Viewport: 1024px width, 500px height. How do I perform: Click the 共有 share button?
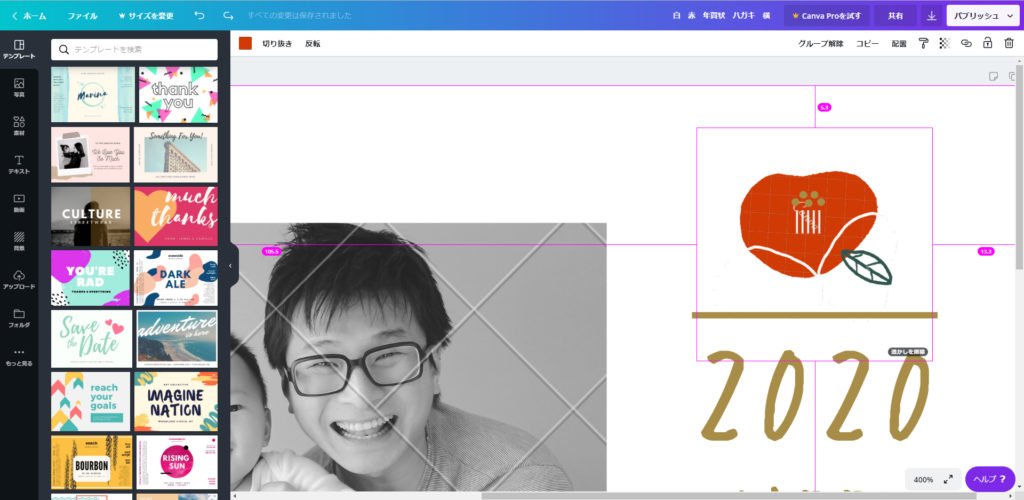point(895,16)
